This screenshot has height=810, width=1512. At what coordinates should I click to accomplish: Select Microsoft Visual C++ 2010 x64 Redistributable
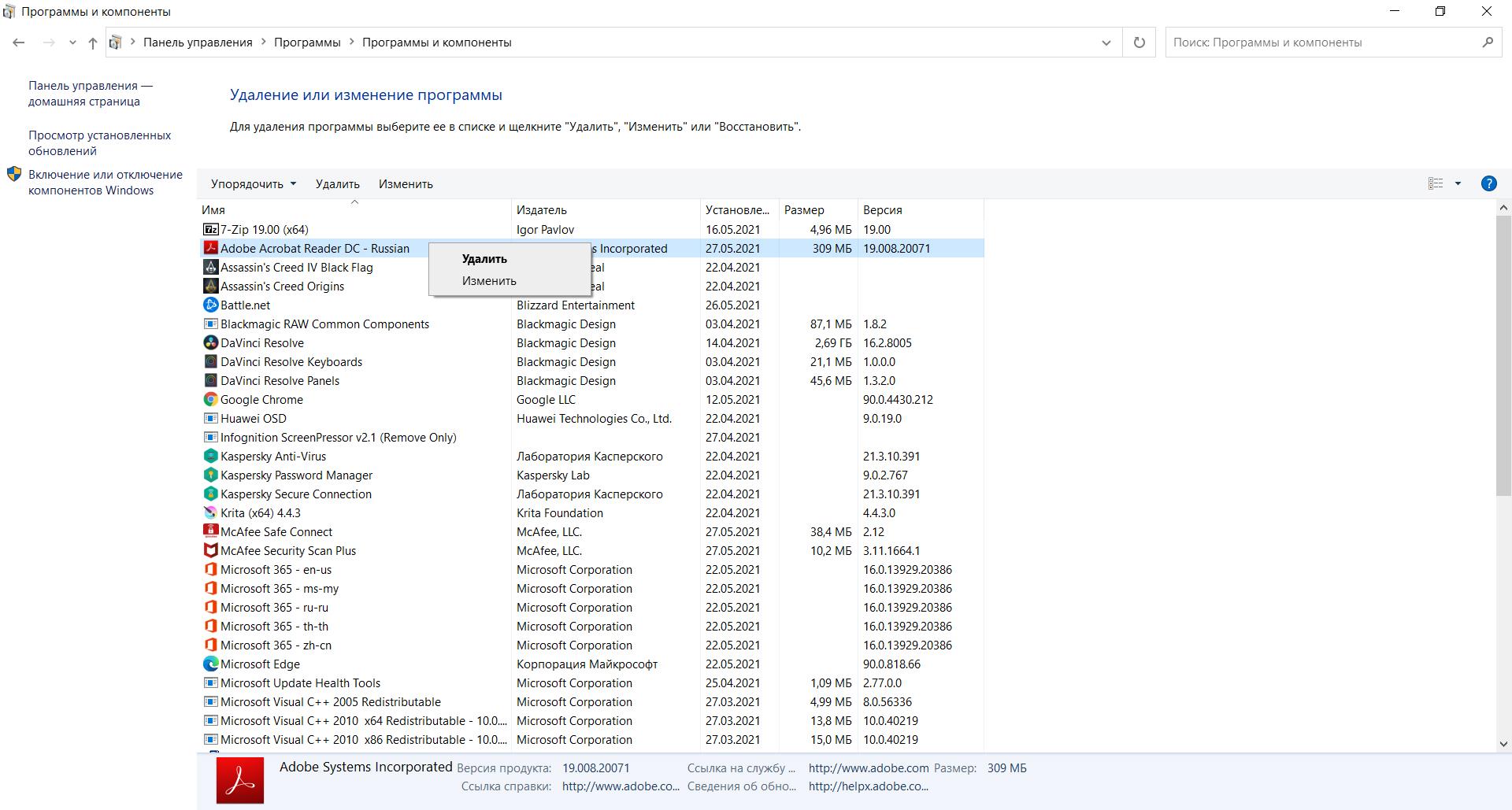tap(591, 721)
